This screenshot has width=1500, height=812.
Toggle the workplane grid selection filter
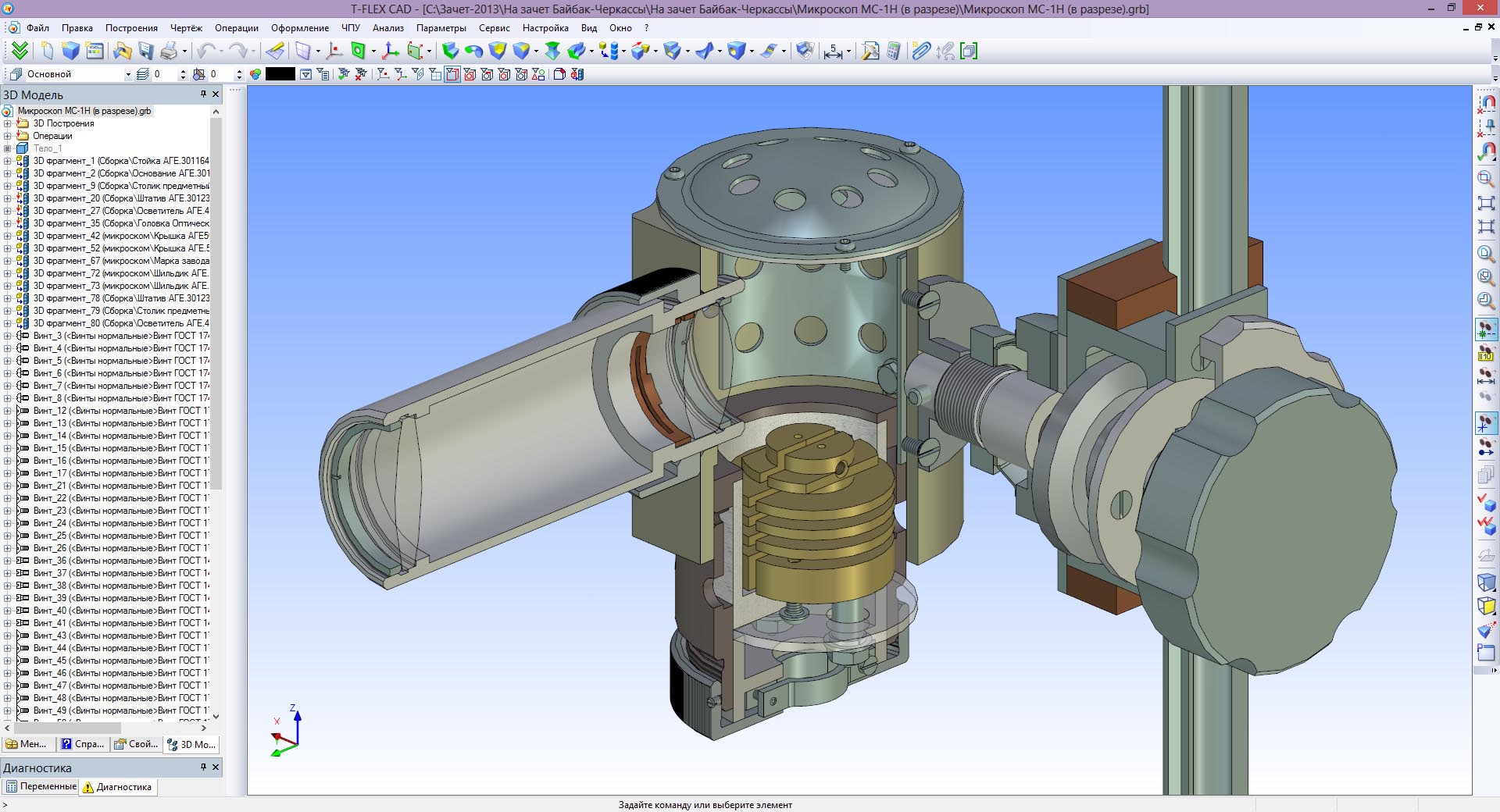pos(435,74)
